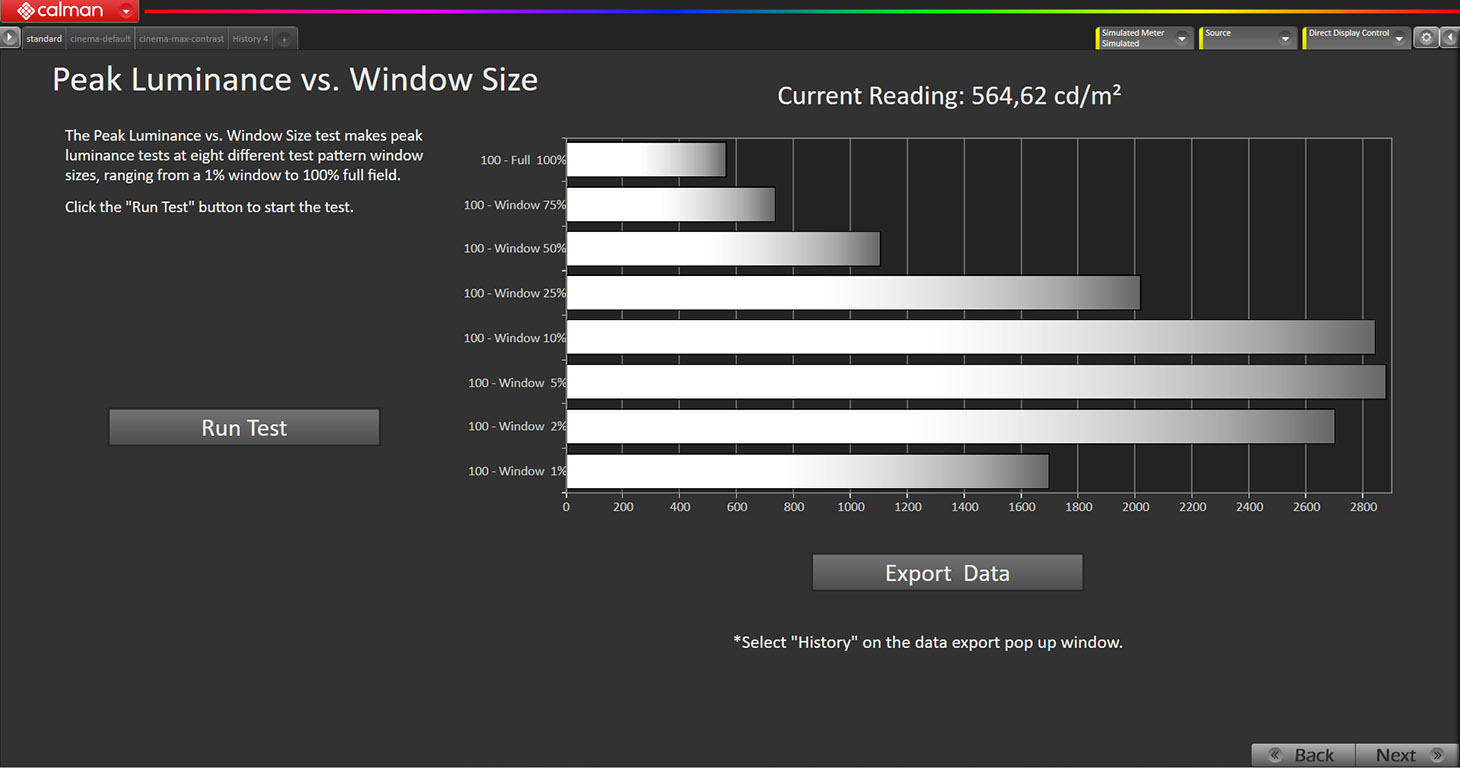Select the 100 - Full 100% bar
The width and height of the screenshot is (1460, 768).
[x=646, y=160]
